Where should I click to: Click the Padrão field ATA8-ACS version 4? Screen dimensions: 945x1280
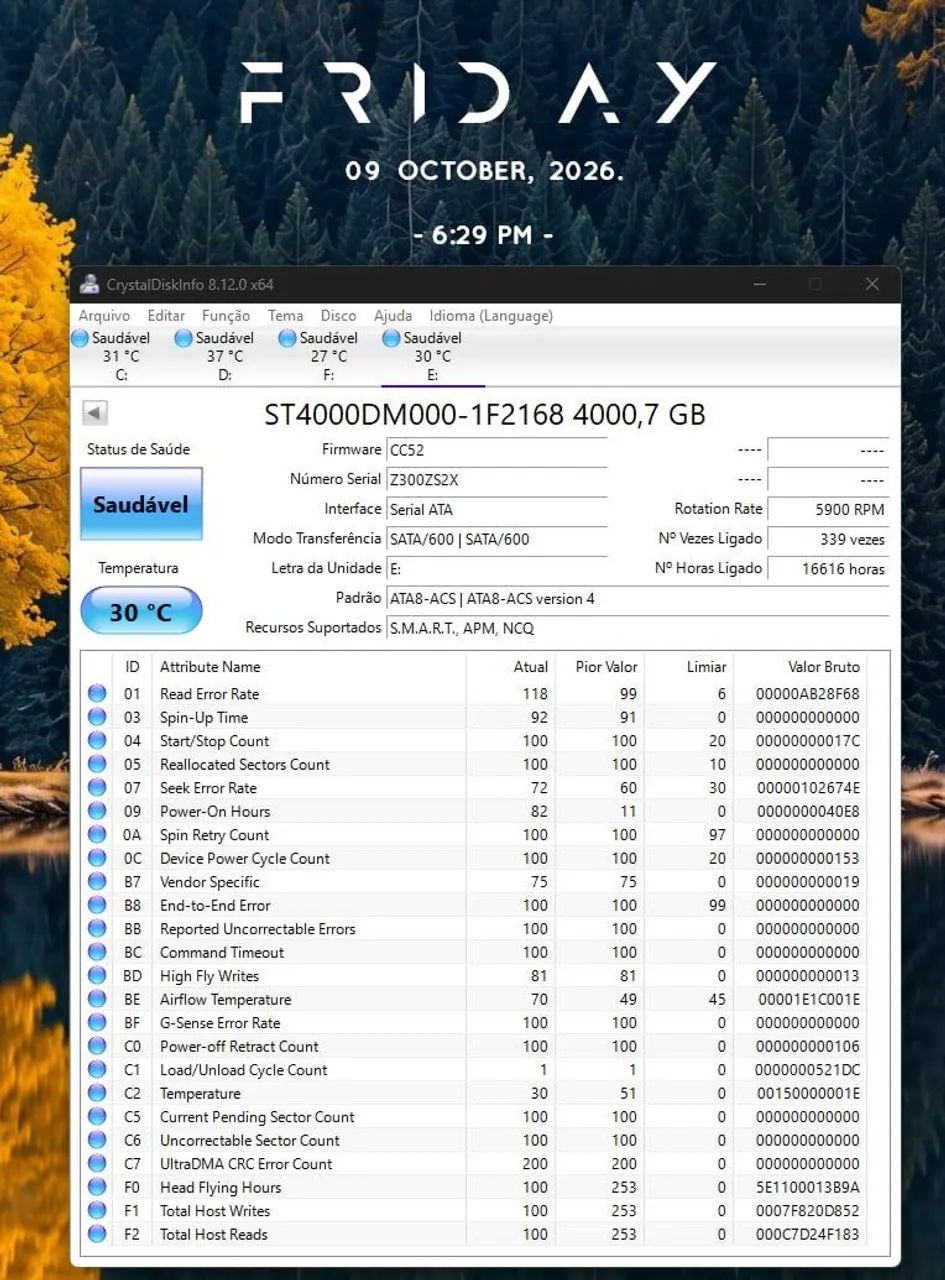(638, 598)
